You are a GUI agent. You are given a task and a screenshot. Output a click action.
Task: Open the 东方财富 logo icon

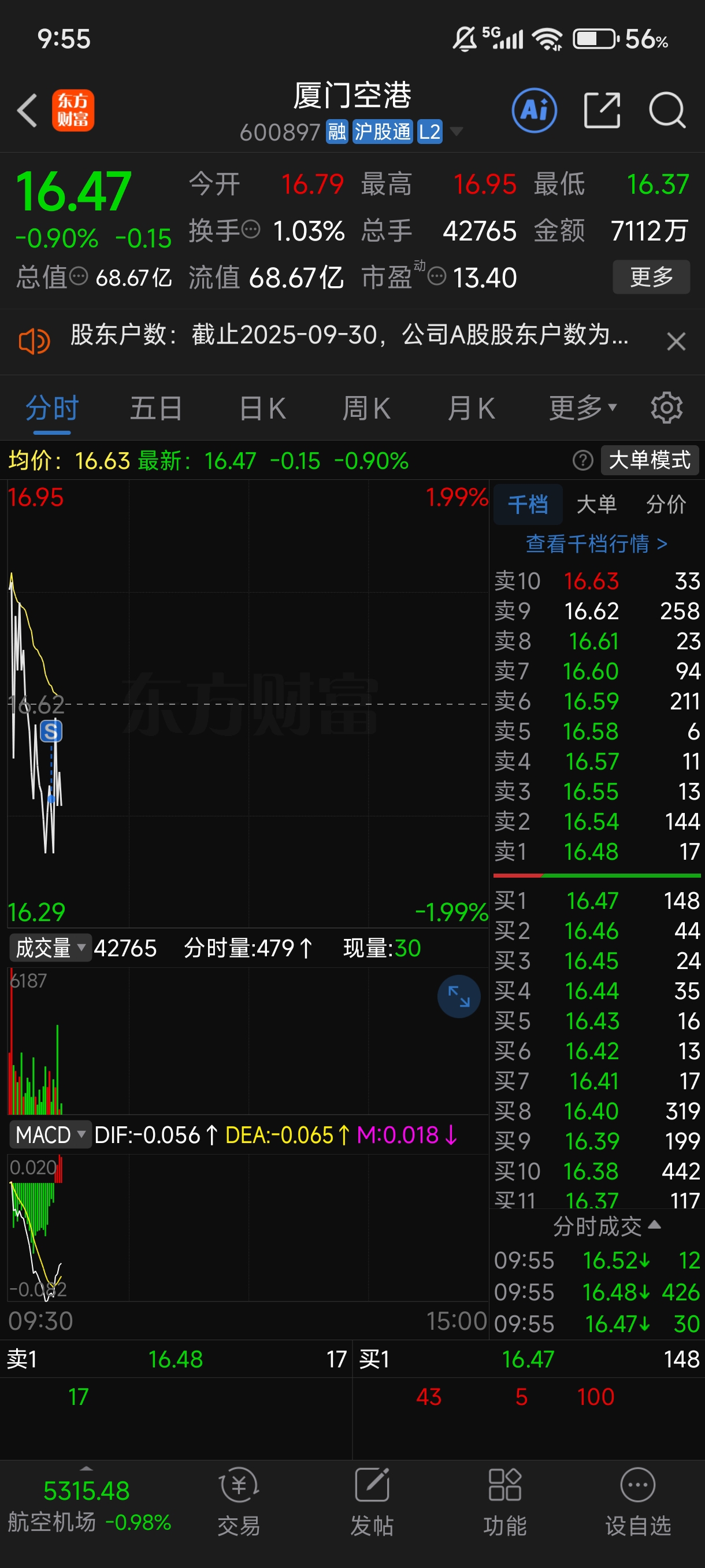(73, 110)
